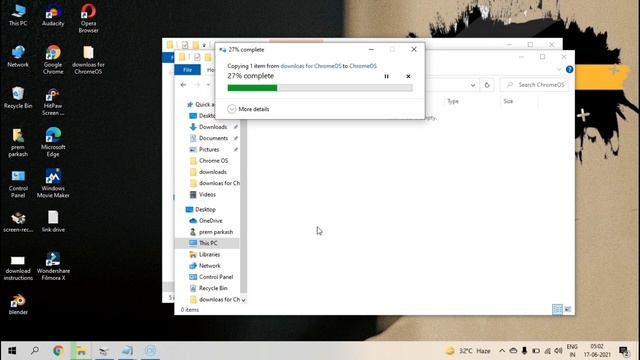Open Network desktop icon

tap(18, 56)
